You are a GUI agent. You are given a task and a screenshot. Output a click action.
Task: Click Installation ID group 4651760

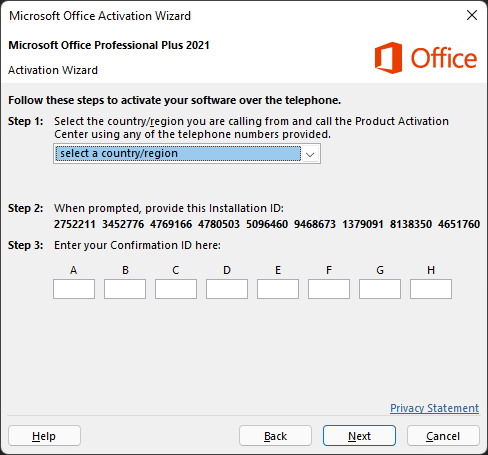[x=459, y=224]
